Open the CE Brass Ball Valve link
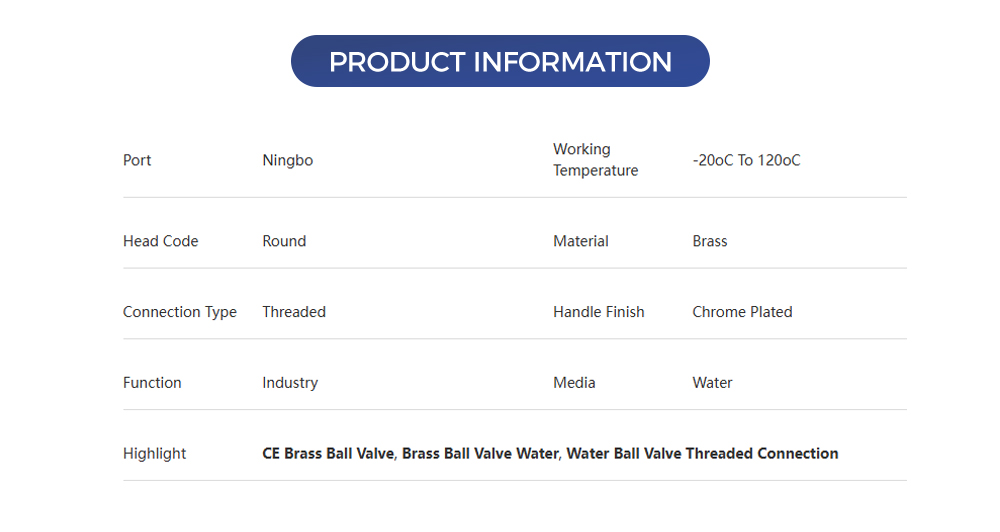The height and width of the screenshot is (532, 1000). point(329,453)
